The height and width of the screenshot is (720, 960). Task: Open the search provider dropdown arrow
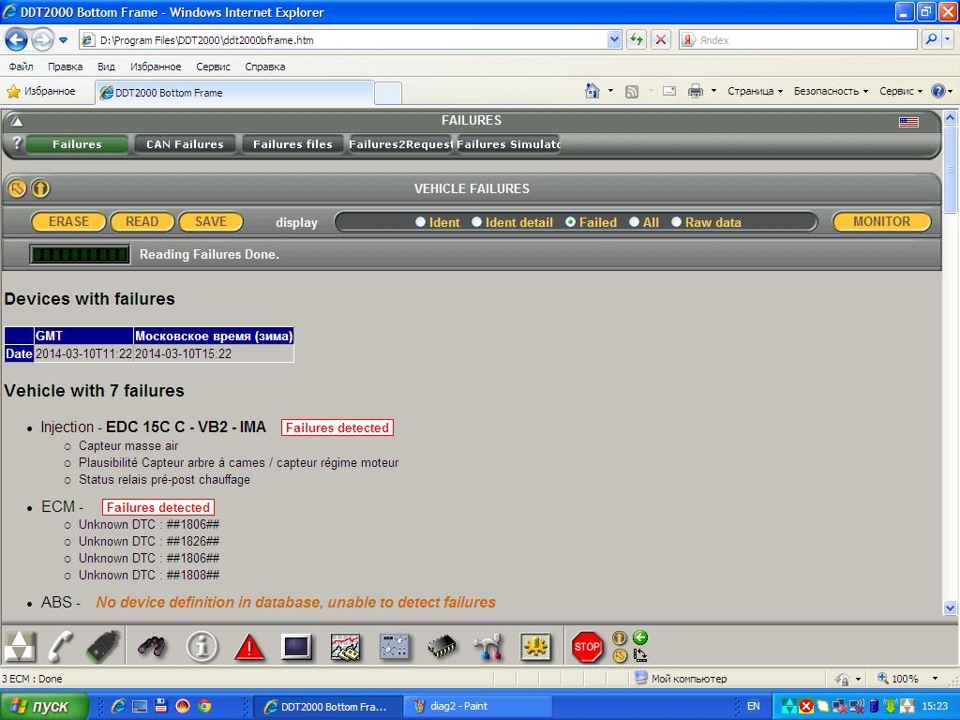coord(948,40)
